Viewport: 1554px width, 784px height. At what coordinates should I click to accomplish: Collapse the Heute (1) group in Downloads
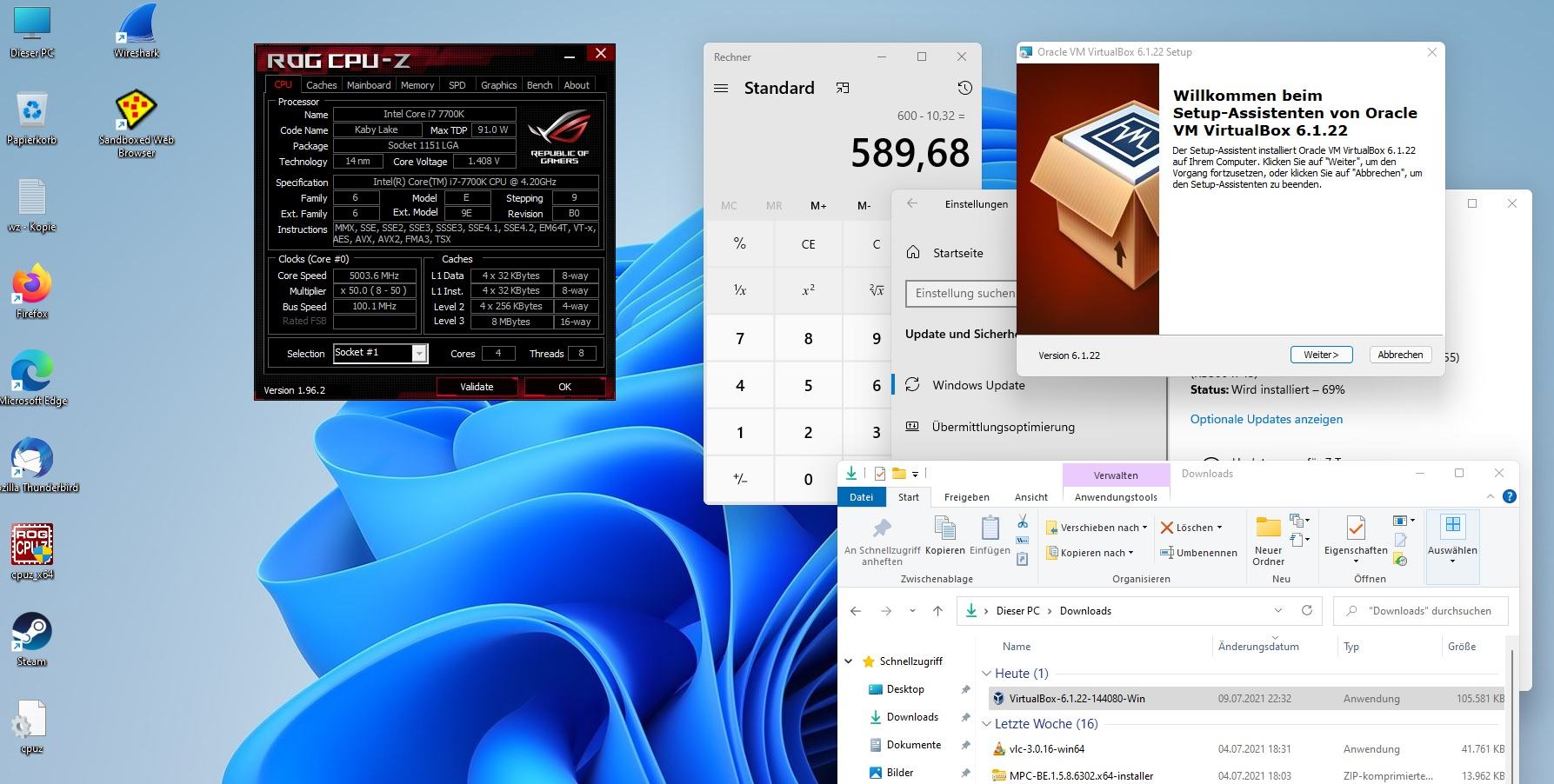pos(987,674)
